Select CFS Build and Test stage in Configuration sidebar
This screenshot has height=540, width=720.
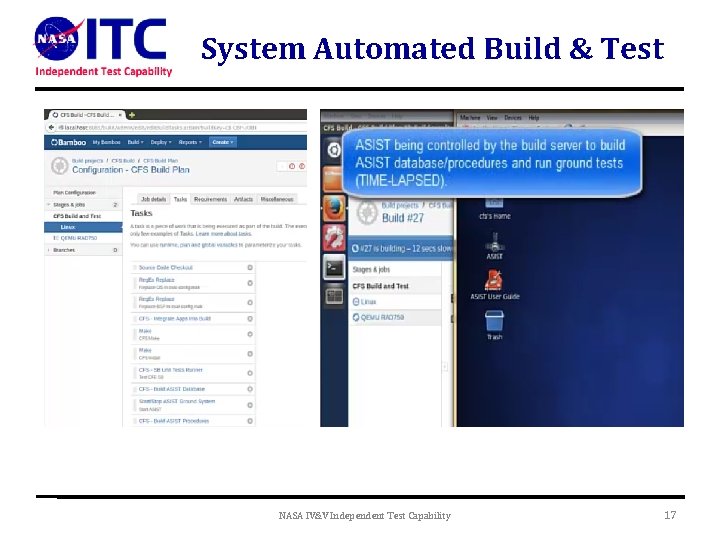point(77,216)
